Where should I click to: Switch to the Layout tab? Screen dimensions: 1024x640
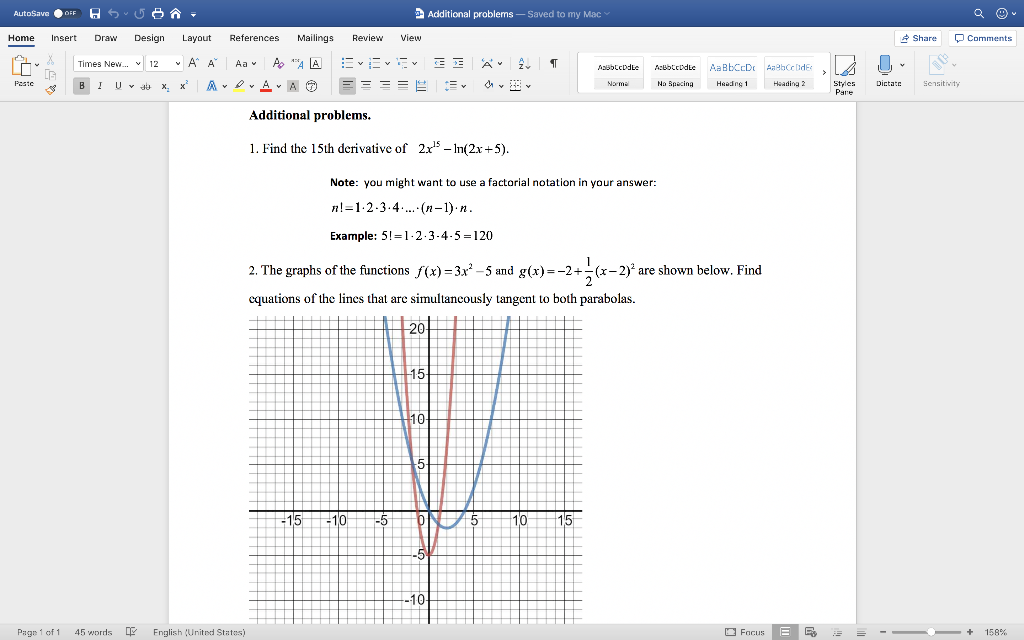197,38
